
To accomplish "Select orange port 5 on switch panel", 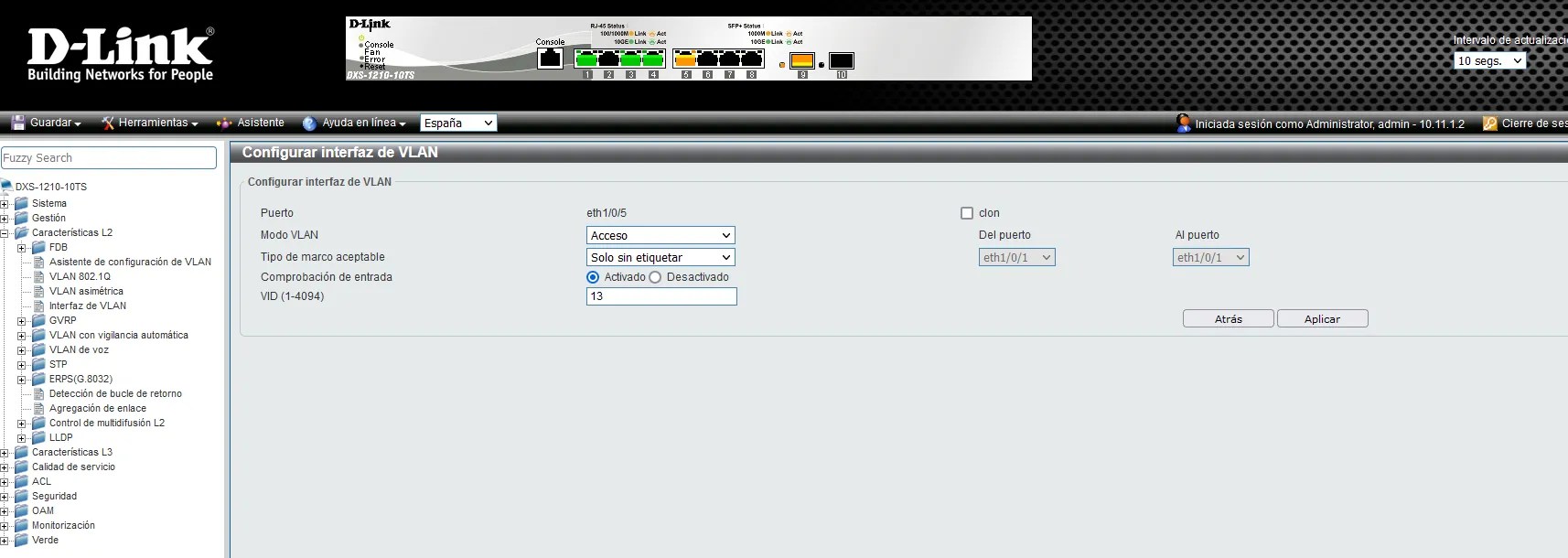I will 685,59.
